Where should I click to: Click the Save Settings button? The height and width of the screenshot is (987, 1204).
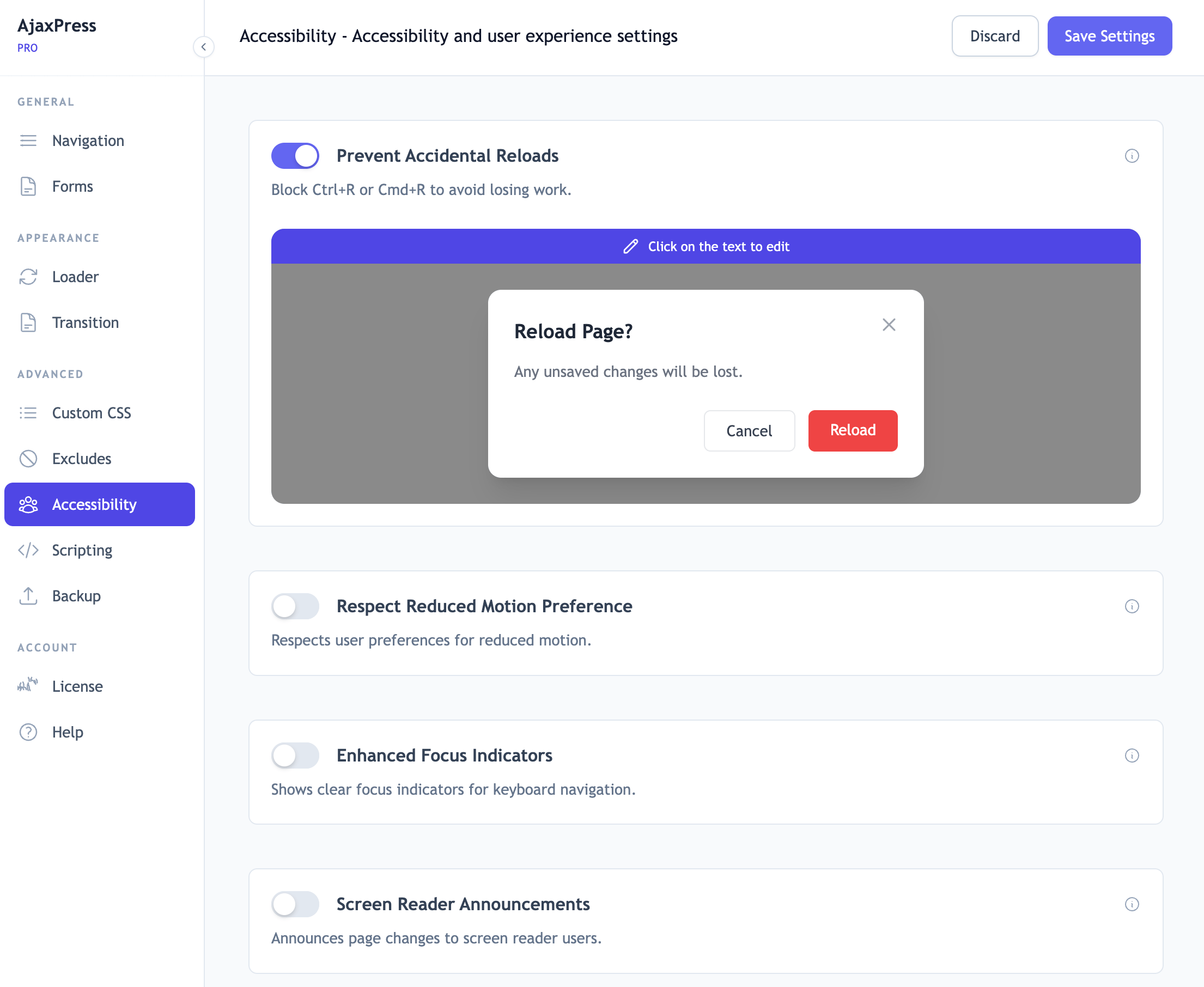point(1109,36)
